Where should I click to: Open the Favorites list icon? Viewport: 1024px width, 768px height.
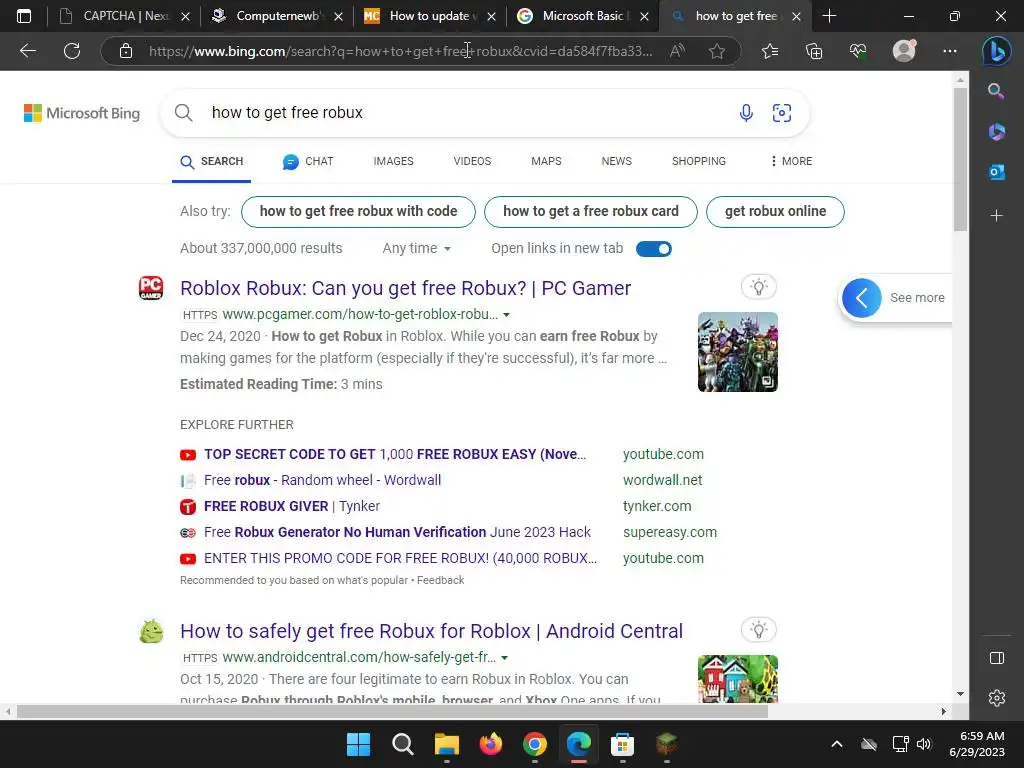pyautogui.click(x=770, y=51)
